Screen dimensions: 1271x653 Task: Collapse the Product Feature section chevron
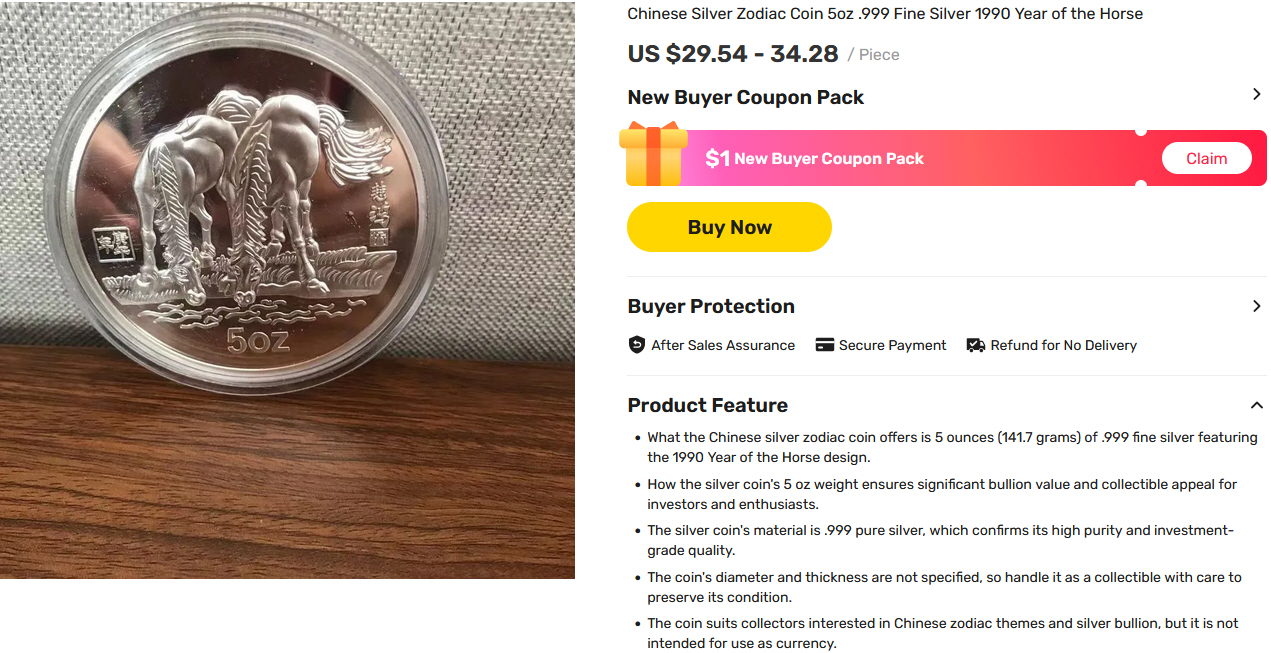[1257, 405]
